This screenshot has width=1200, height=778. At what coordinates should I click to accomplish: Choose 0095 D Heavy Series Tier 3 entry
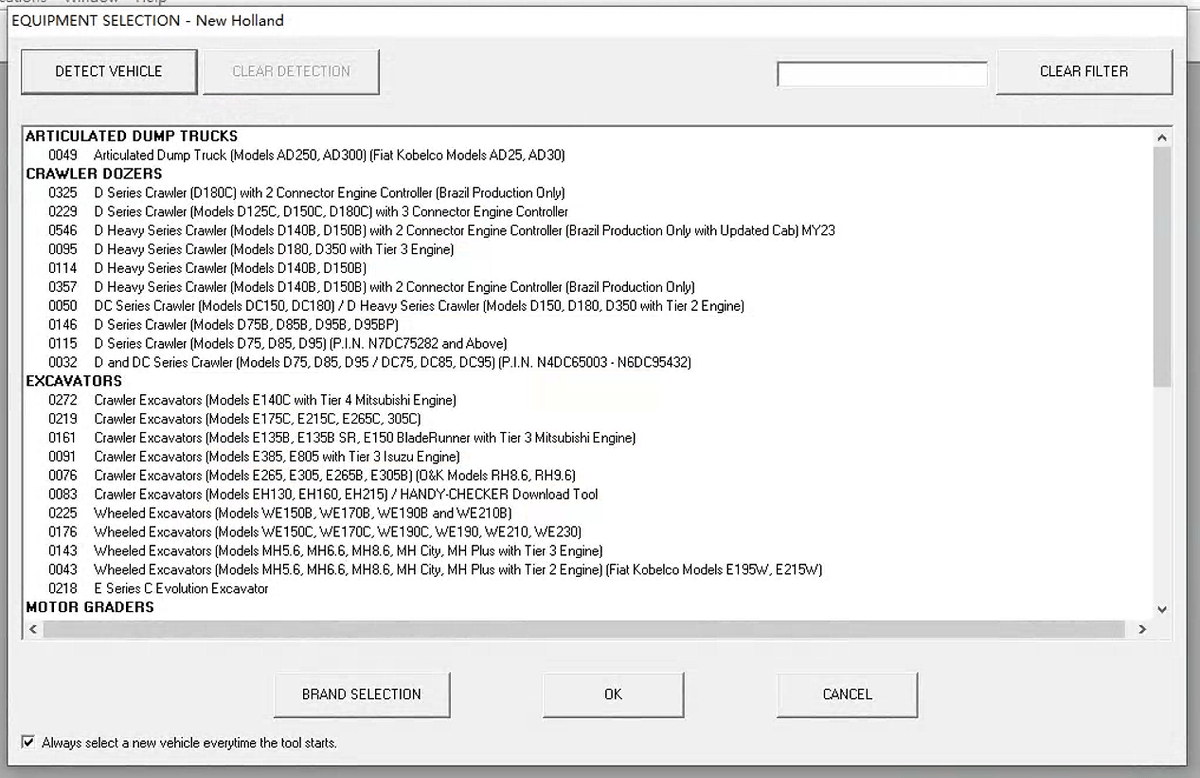pyautogui.click(x=273, y=249)
